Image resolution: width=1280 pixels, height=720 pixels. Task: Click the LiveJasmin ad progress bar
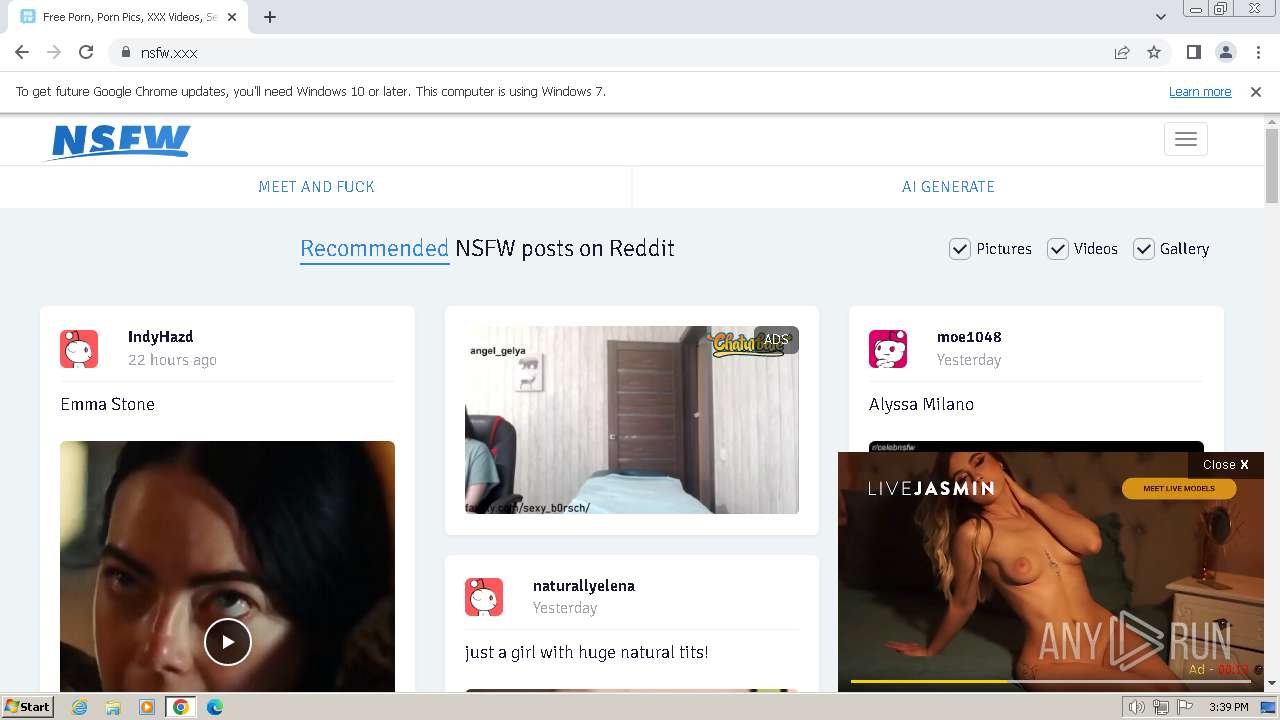pos(1050,682)
